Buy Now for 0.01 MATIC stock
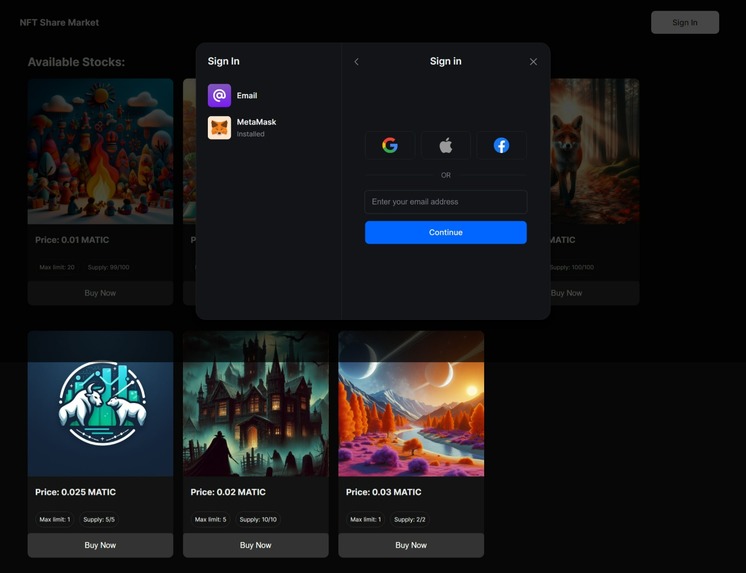746x573 pixels. tap(100, 293)
